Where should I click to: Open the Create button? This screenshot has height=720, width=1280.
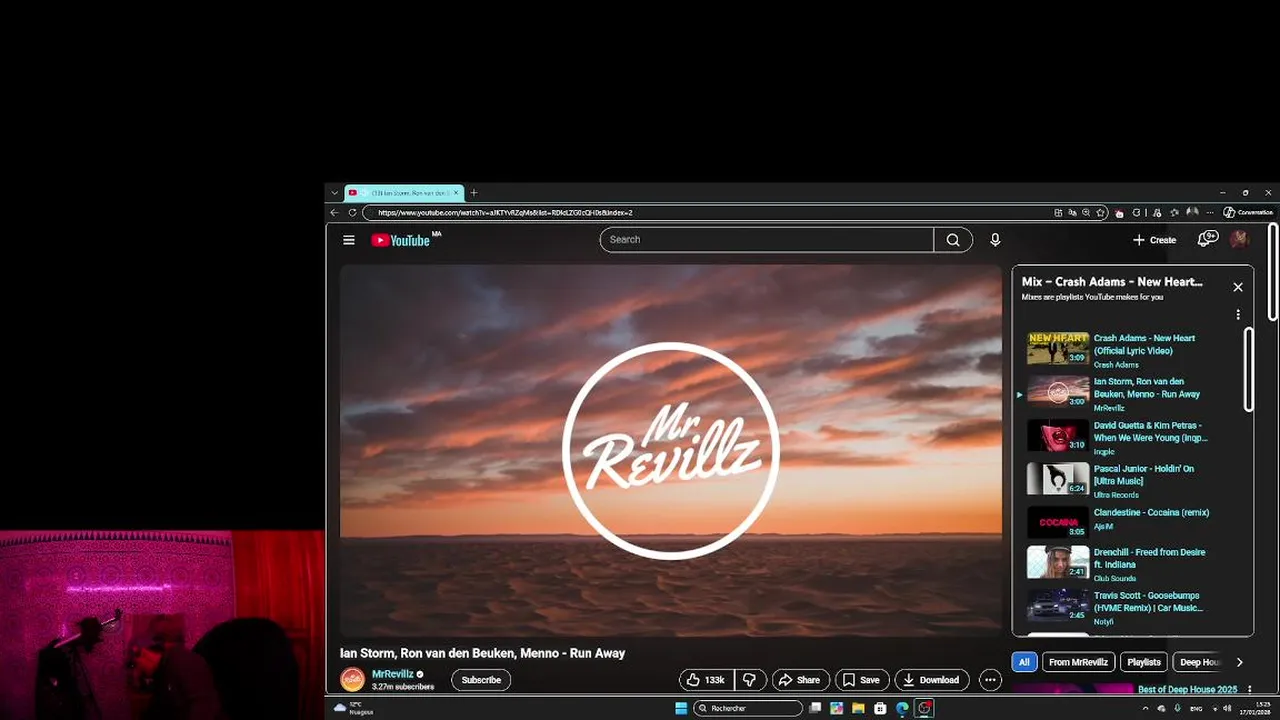pyautogui.click(x=1154, y=240)
